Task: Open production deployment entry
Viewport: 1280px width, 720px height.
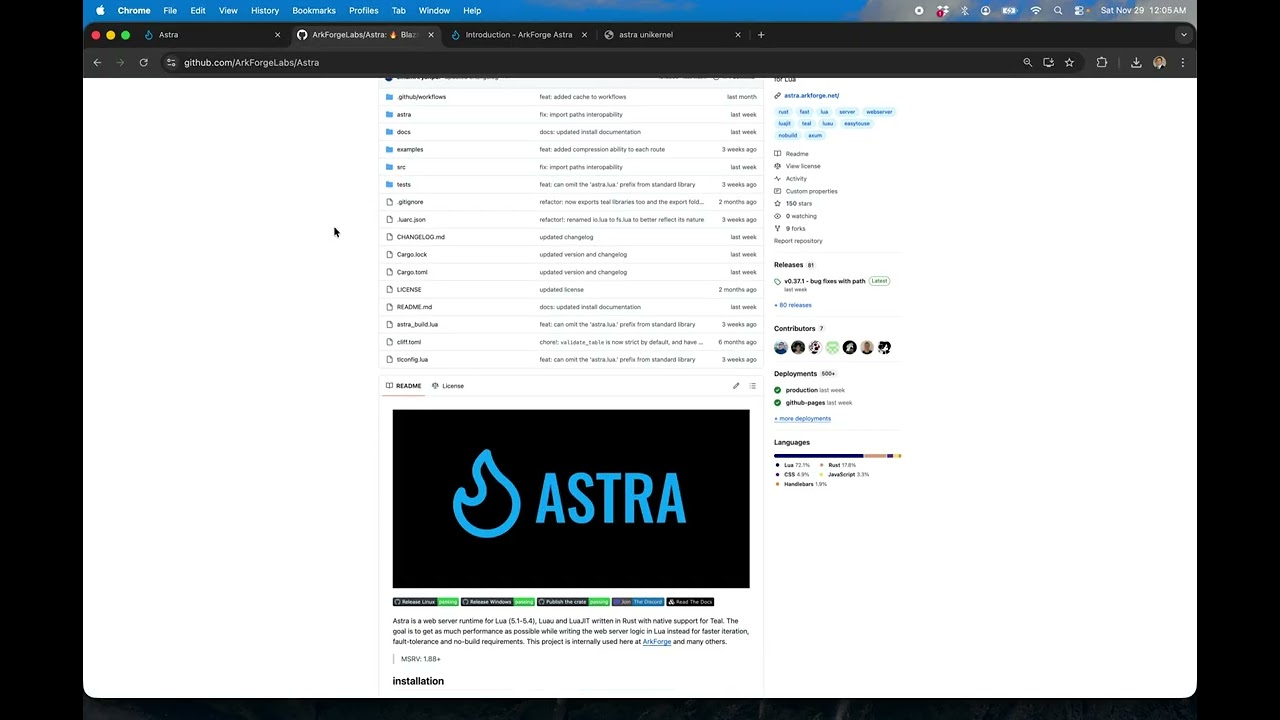Action: coord(801,390)
